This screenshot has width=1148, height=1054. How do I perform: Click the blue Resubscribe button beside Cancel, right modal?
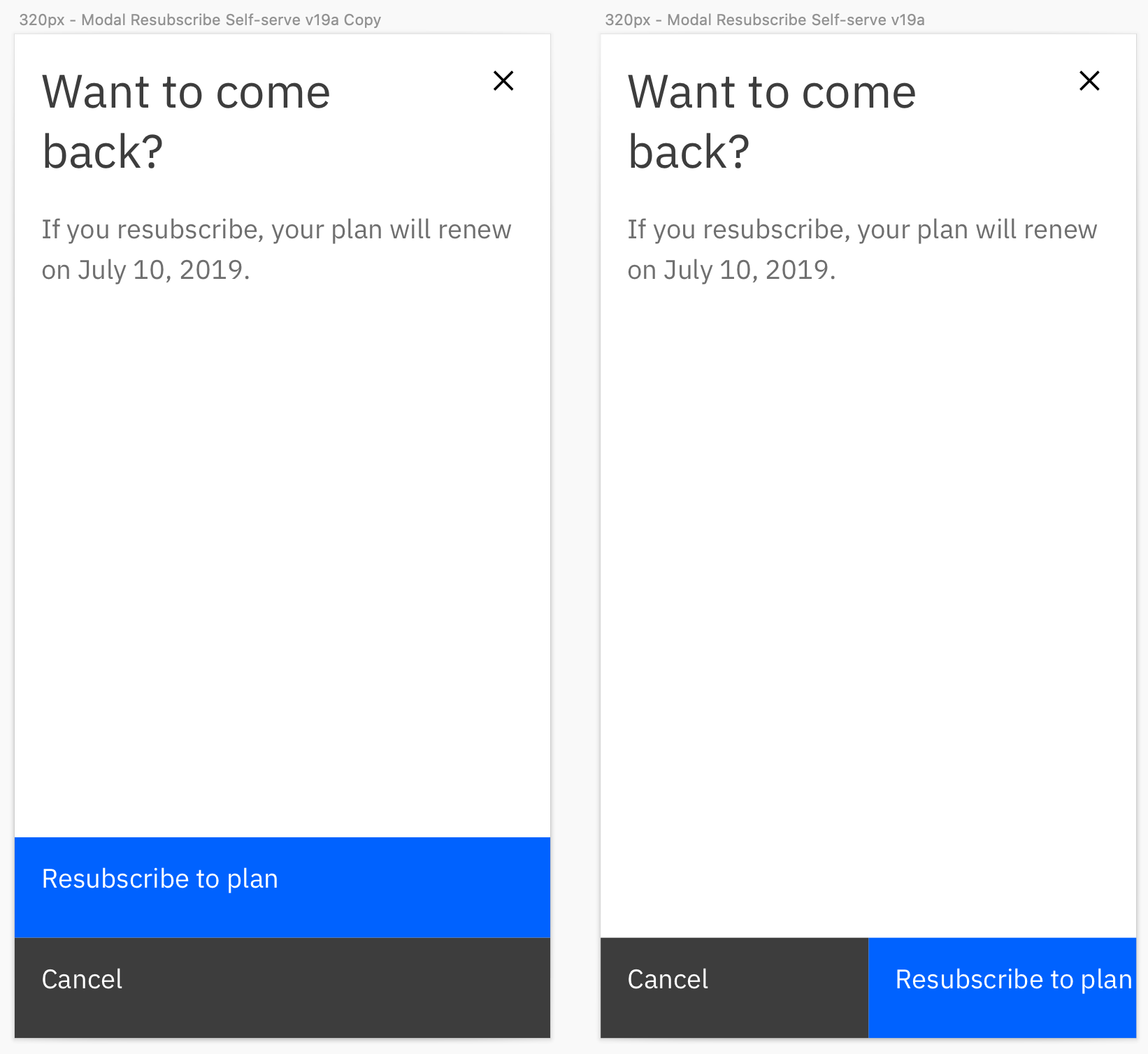[1001, 988]
